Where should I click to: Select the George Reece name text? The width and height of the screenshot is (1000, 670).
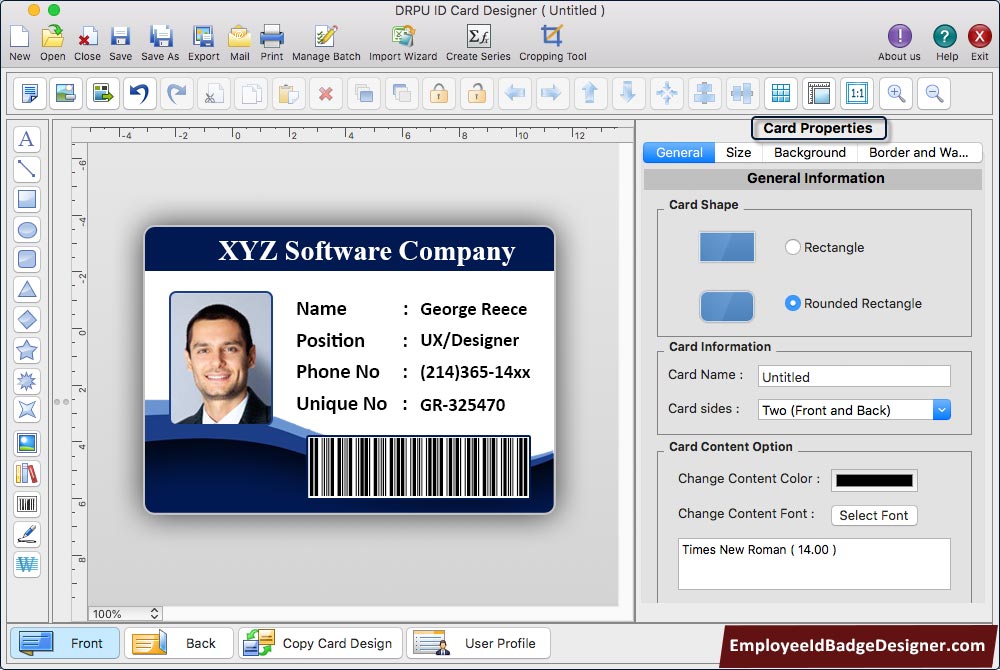pos(473,309)
